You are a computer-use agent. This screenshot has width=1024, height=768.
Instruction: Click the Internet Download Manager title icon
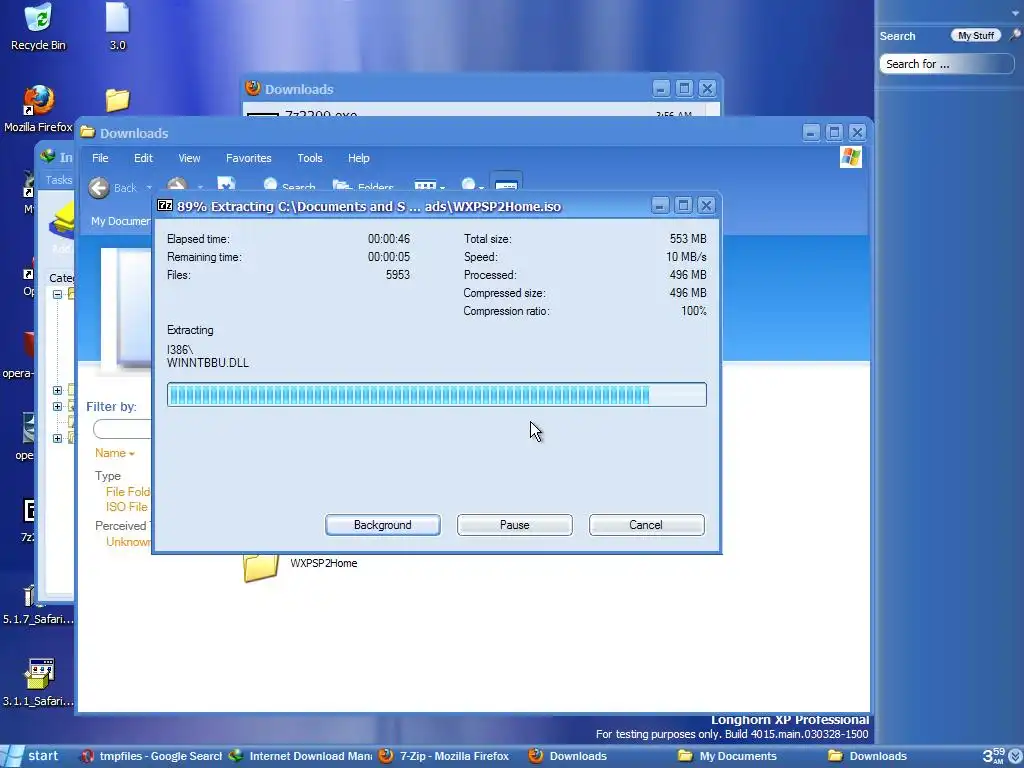pos(48,156)
